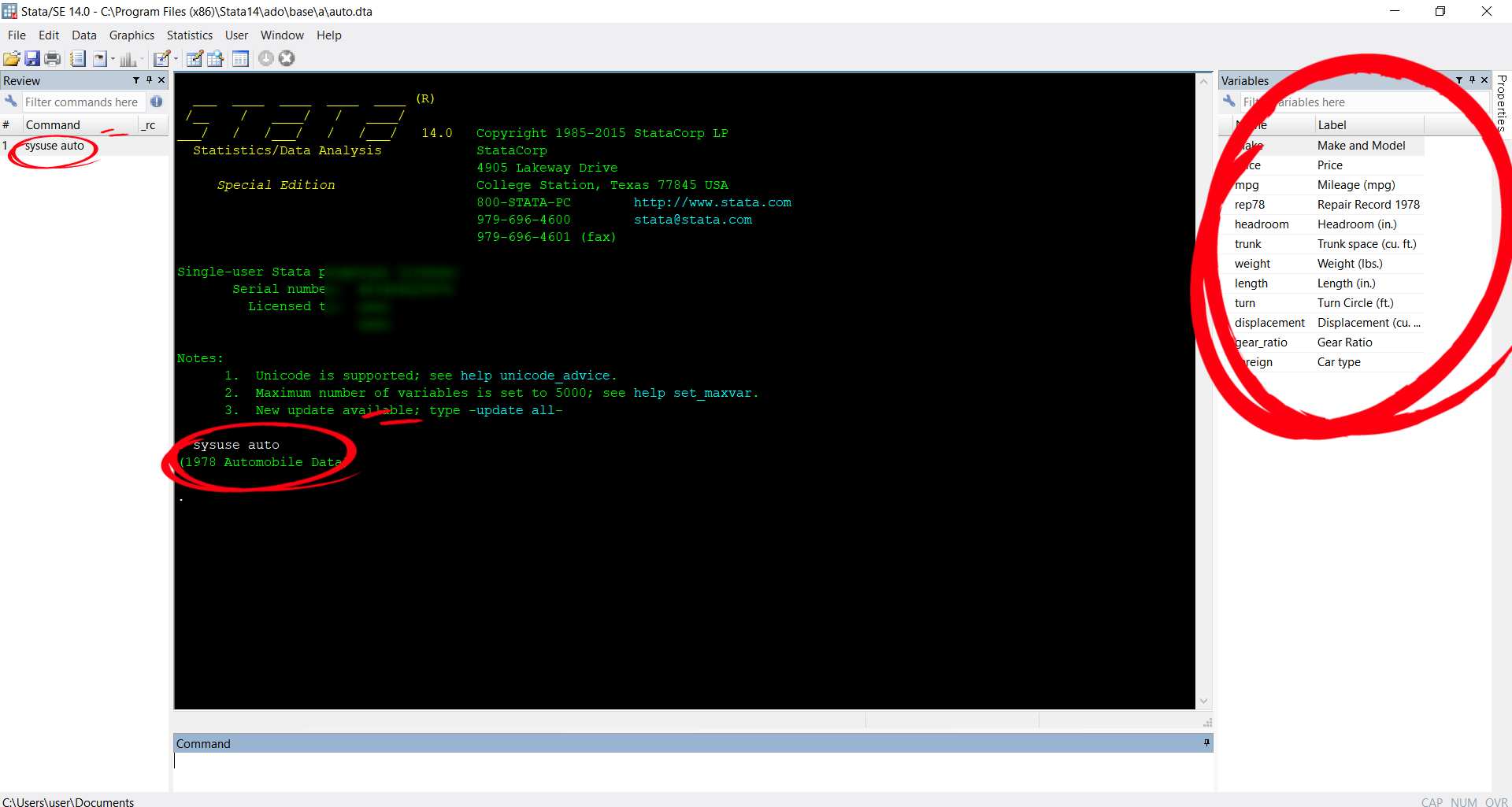1512x807 pixels.
Task: Click the Results window scroll down arrow
Action: [1203, 701]
